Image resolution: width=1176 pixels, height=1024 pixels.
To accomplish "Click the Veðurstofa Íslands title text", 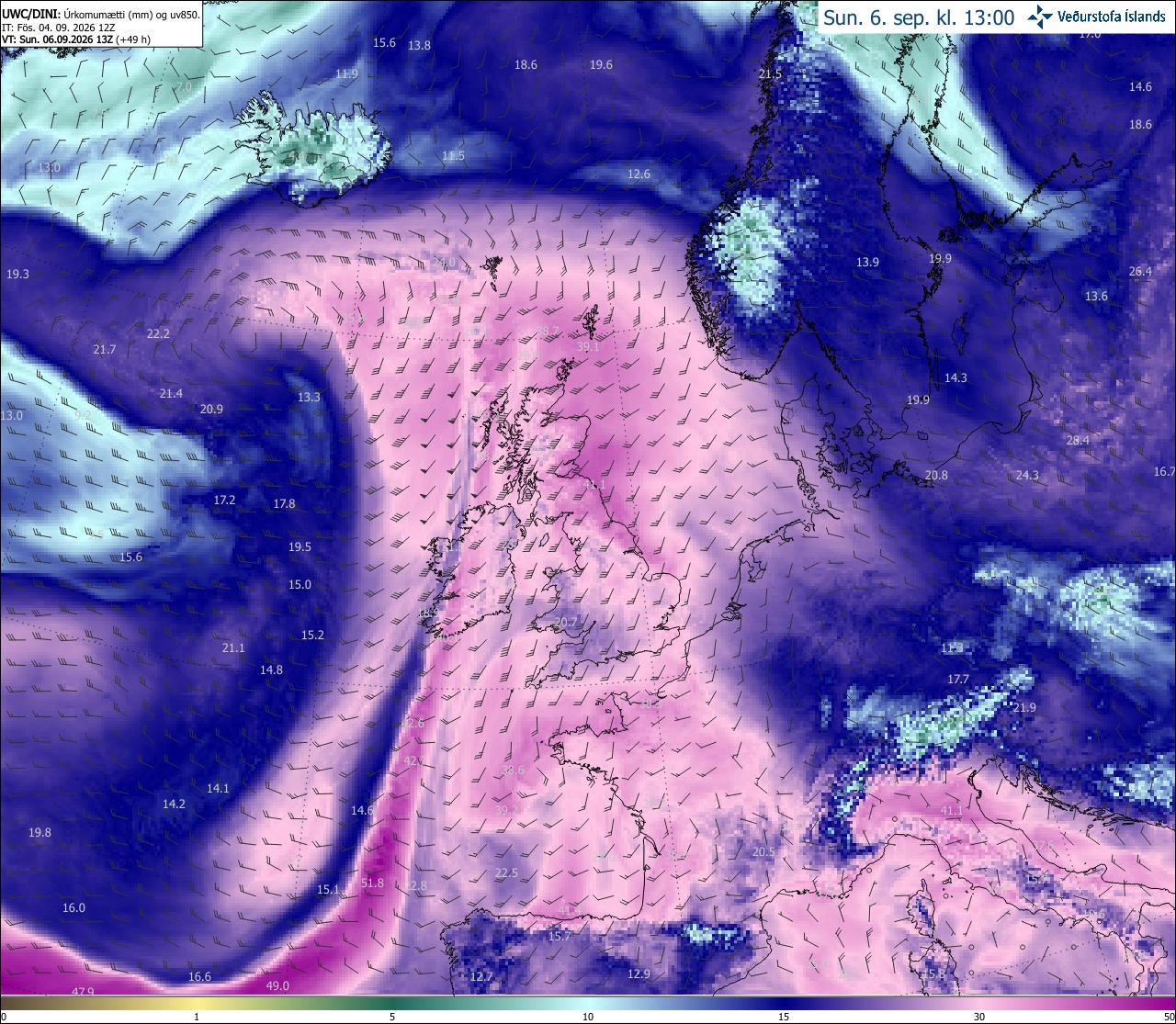I will (x=1112, y=17).
